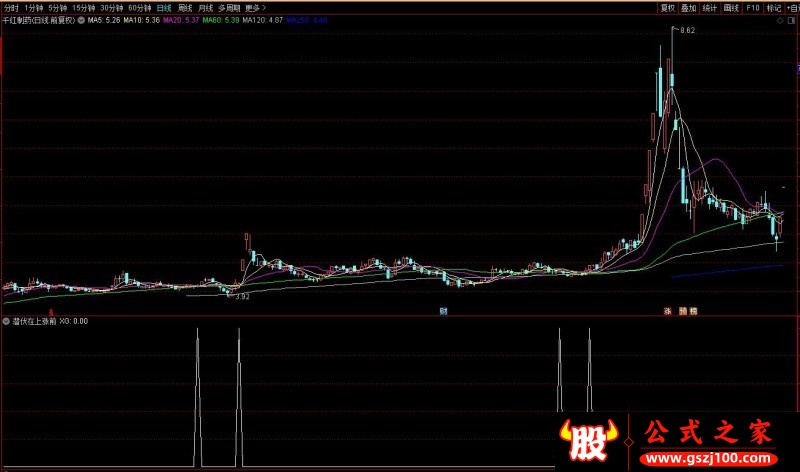The height and width of the screenshot is (472, 800).
Task: Click the 3.92 low price label
Action: click(x=242, y=297)
